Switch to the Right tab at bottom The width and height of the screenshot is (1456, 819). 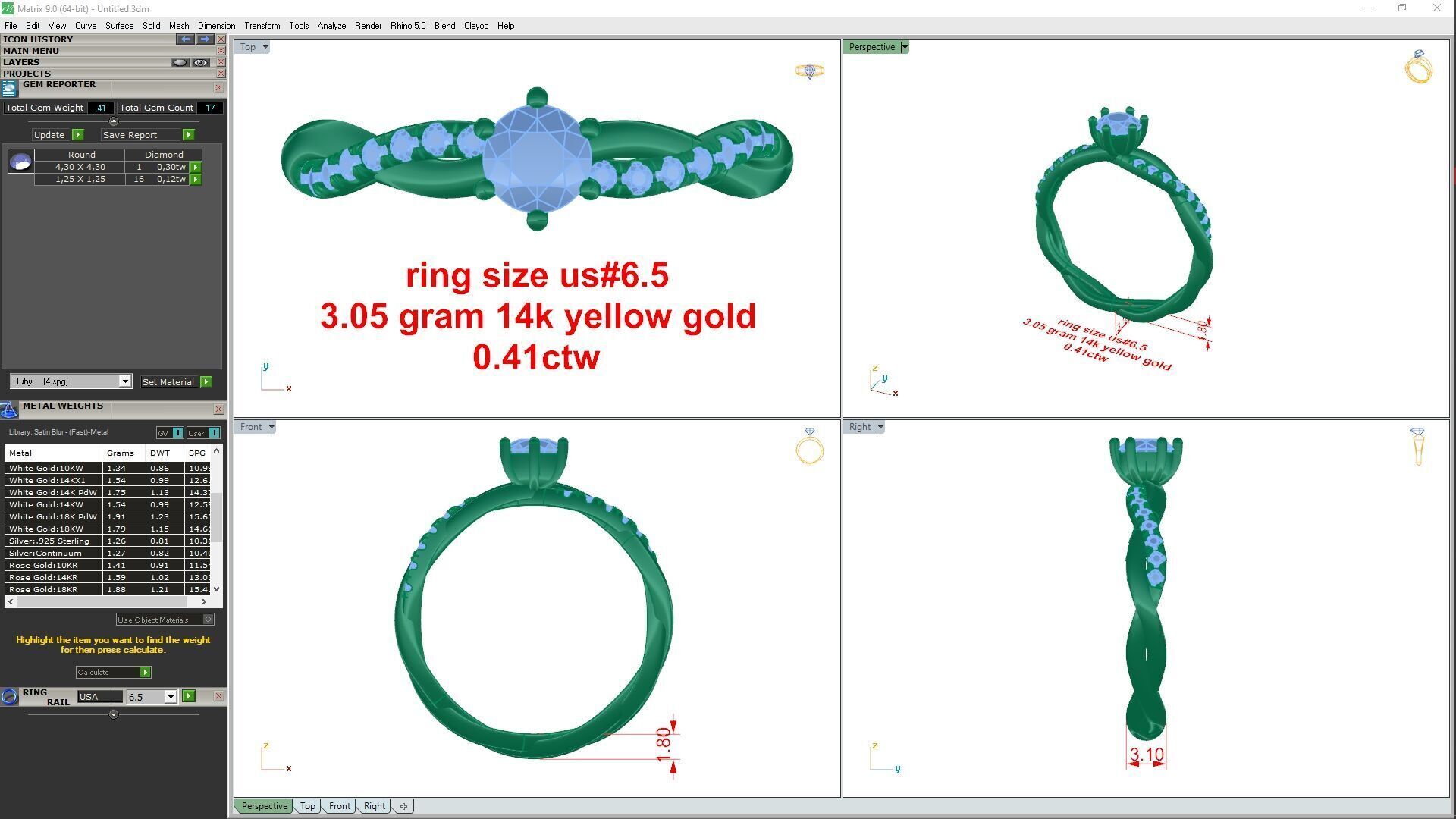[375, 806]
